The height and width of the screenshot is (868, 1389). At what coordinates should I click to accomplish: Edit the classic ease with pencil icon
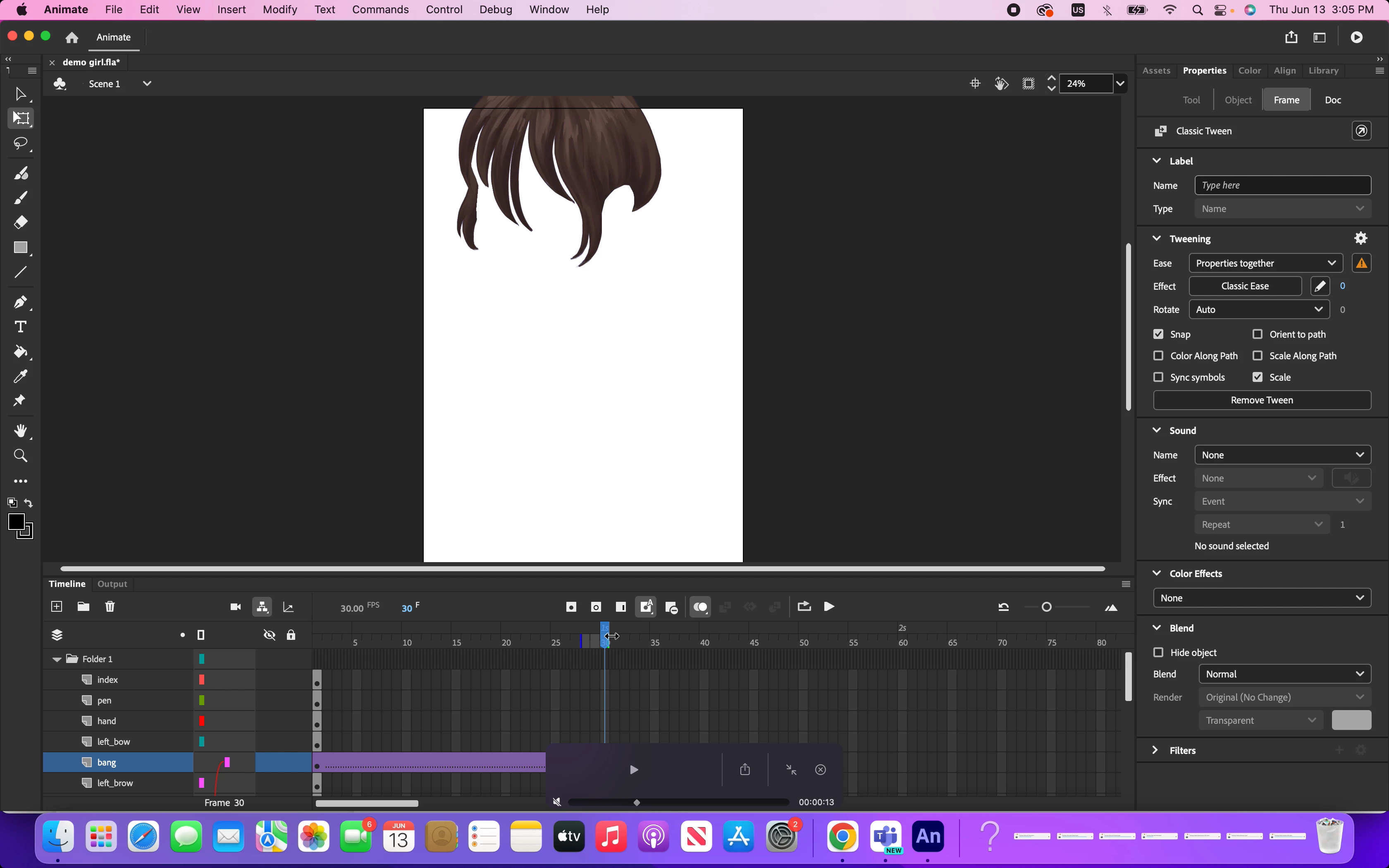coord(1320,286)
